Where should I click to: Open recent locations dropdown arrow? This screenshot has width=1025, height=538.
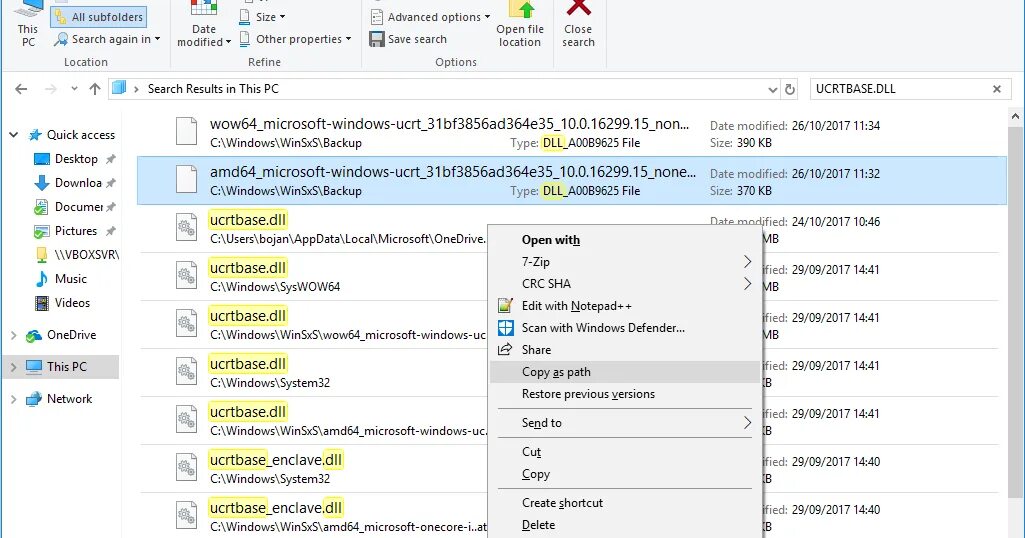point(74,89)
